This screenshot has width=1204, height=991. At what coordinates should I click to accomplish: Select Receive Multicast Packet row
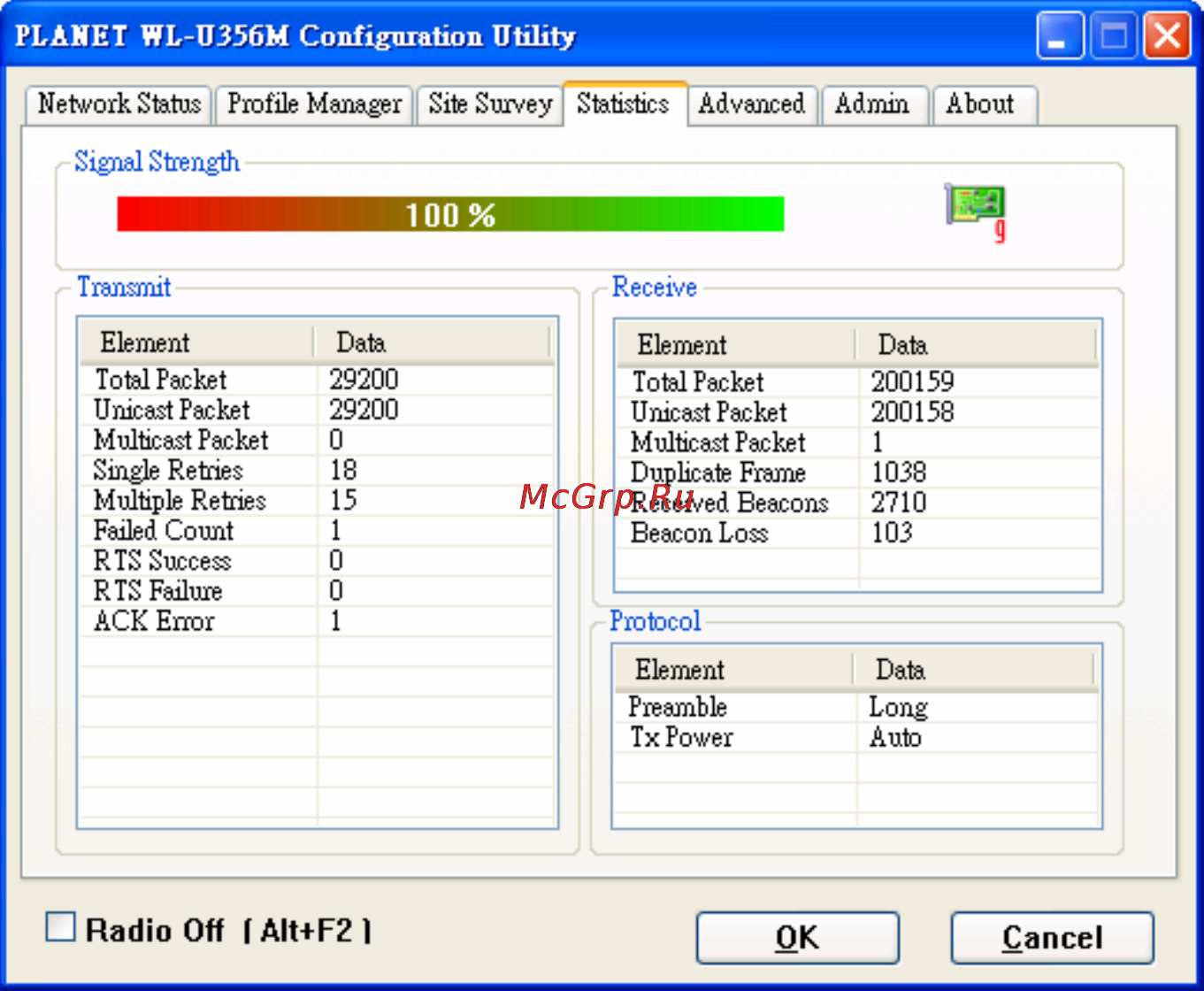[858, 442]
